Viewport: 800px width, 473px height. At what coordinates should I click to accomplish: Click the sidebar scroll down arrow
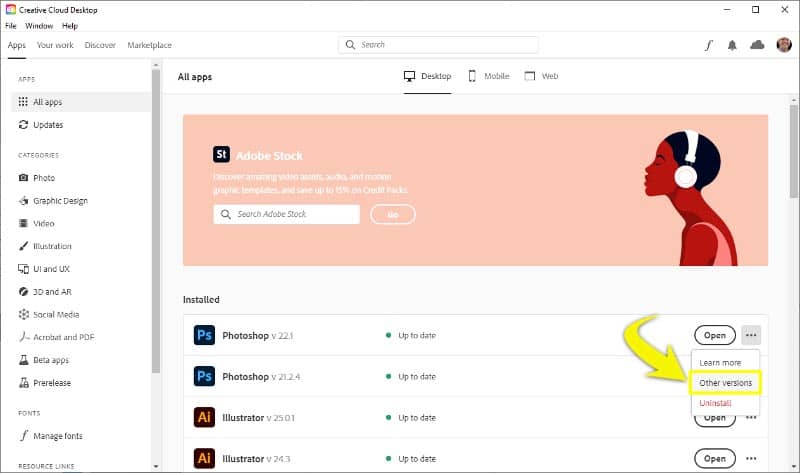point(156,466)
